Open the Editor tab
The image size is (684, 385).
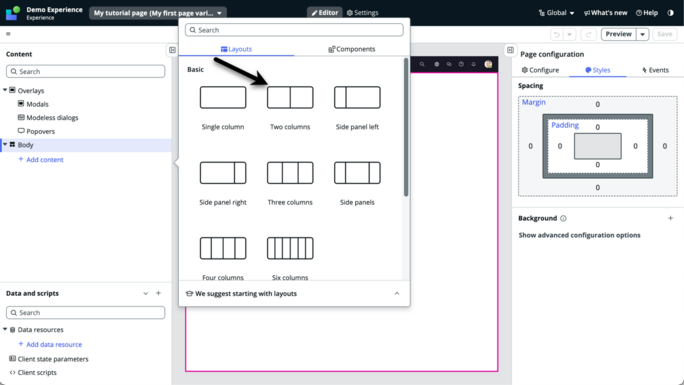pos(325,13)
